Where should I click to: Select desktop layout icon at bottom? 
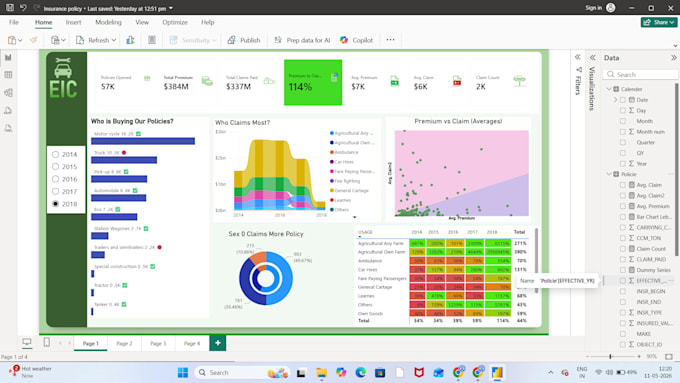[x=27, y=343]
